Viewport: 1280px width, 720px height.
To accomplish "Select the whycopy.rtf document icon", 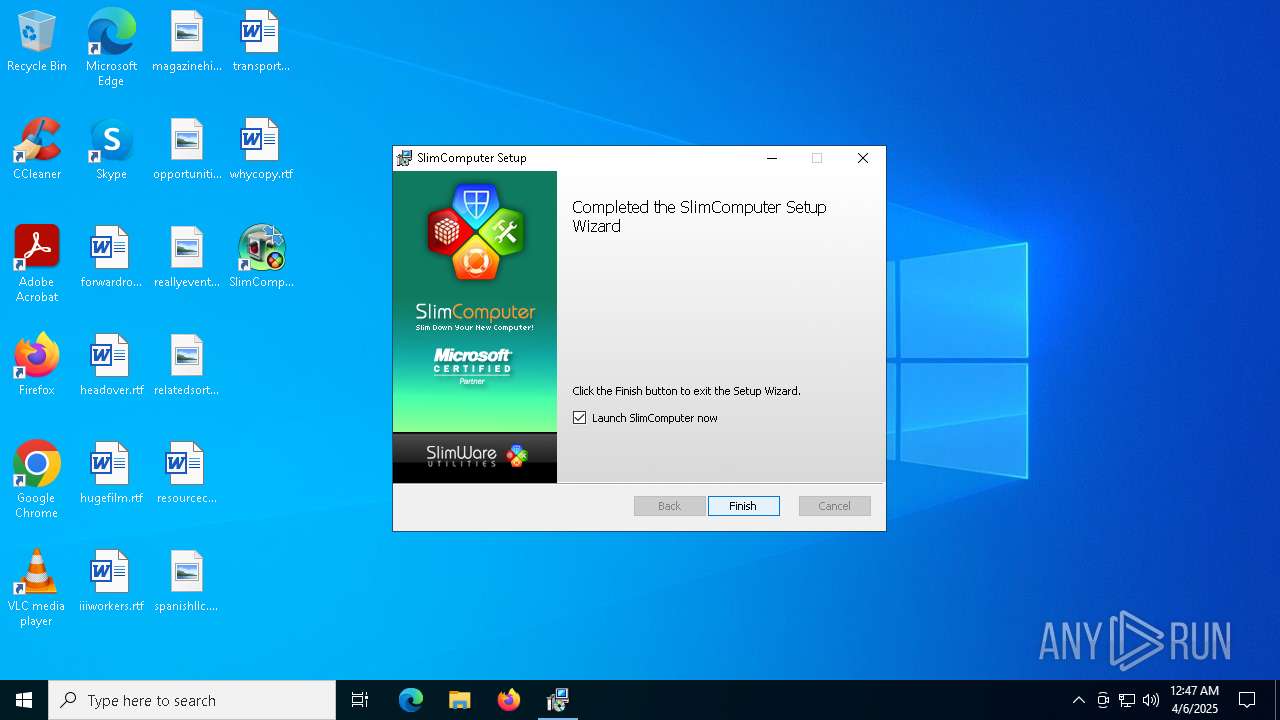I will (x=261, y=149).
